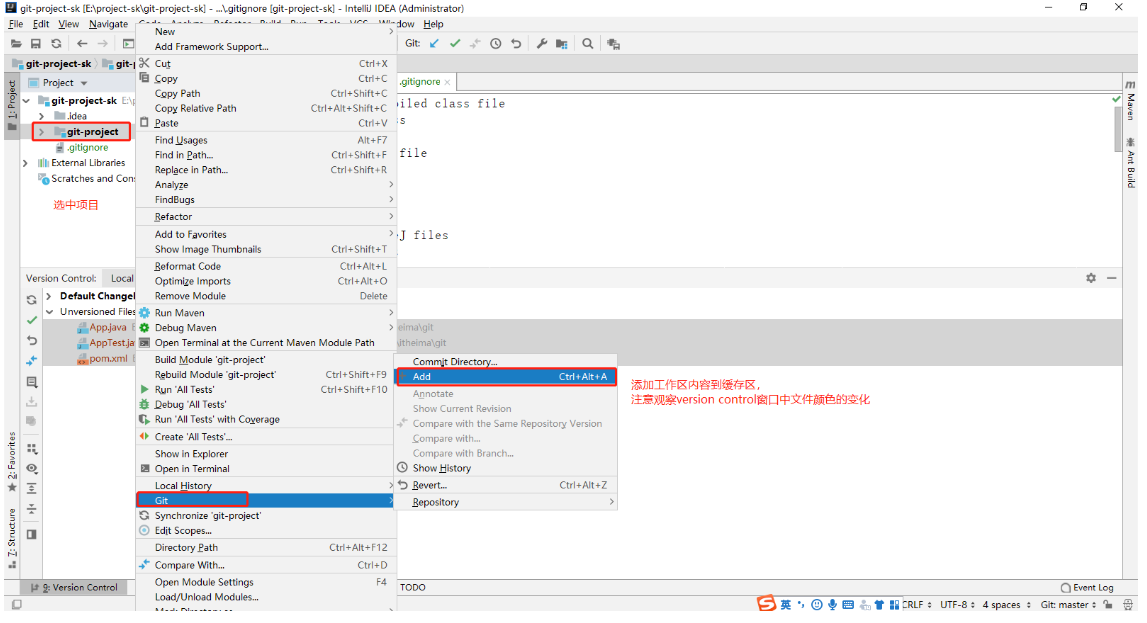This screenshot has width=1147, height=623.
Task: Open project structure icon in toolbar
Action: (562, 44)
